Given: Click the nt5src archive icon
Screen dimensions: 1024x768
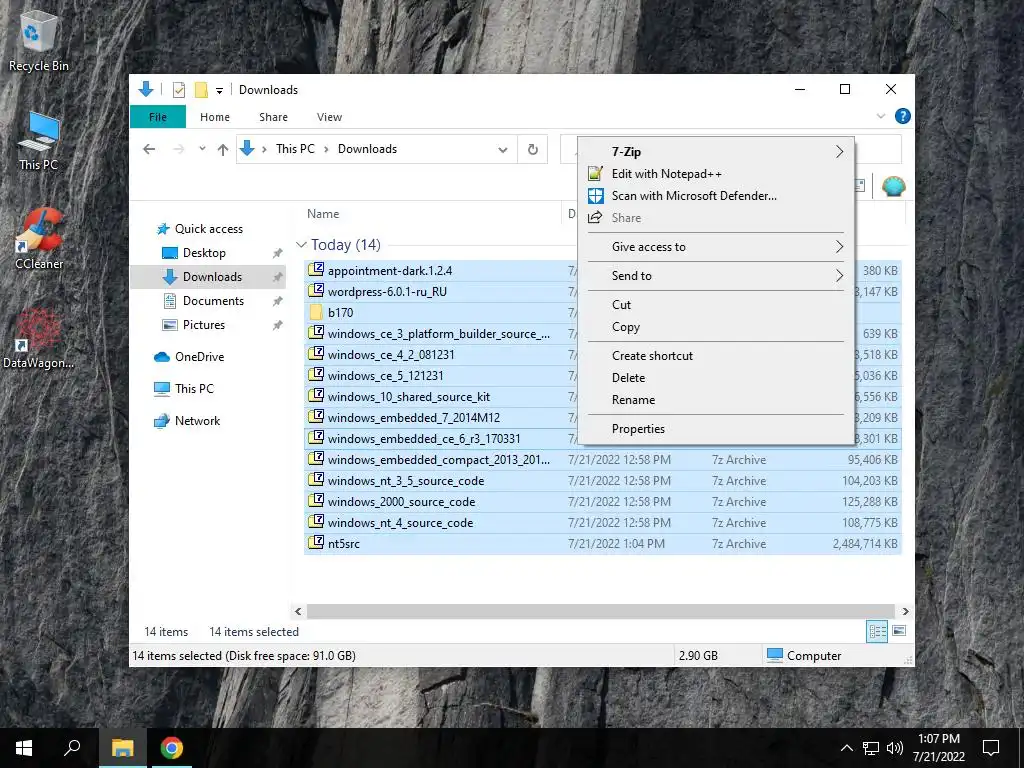Looking at the screenshot, I should 316,542.
